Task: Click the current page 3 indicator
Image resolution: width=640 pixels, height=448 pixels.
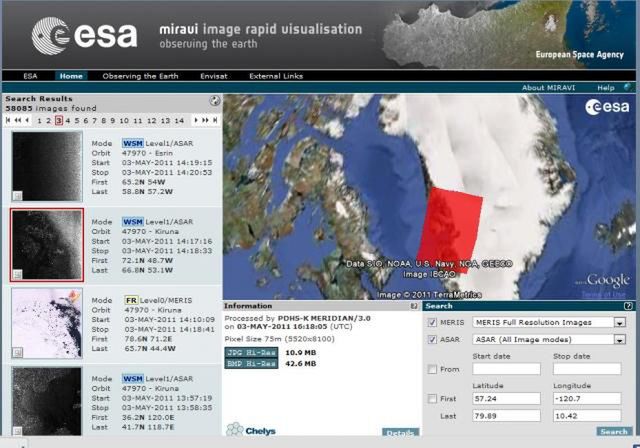Action: 59,120
